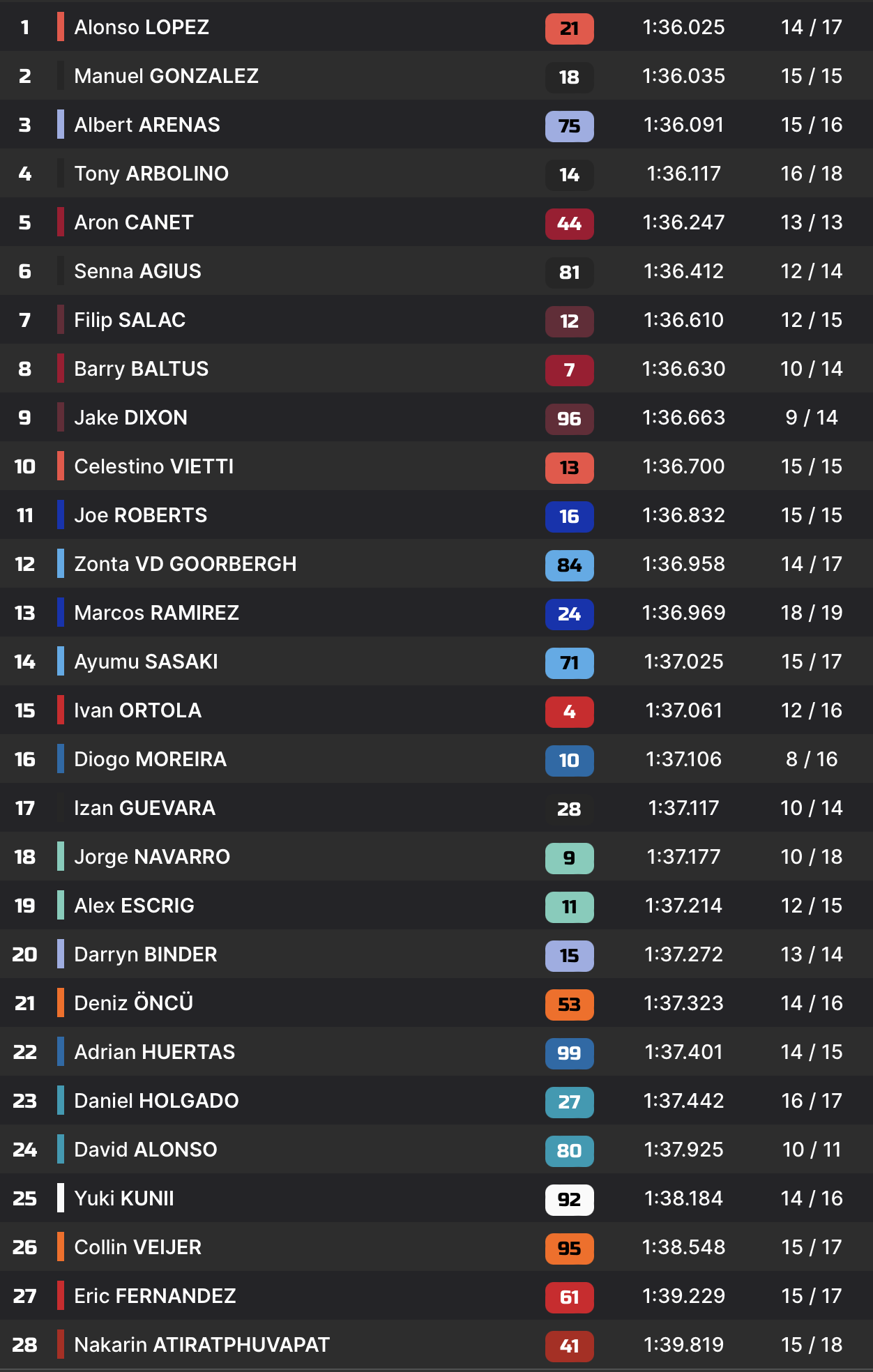Click Jorge Navarro's green 9 badge
This screenshot has width=873, height=1372.
[569, 858]
